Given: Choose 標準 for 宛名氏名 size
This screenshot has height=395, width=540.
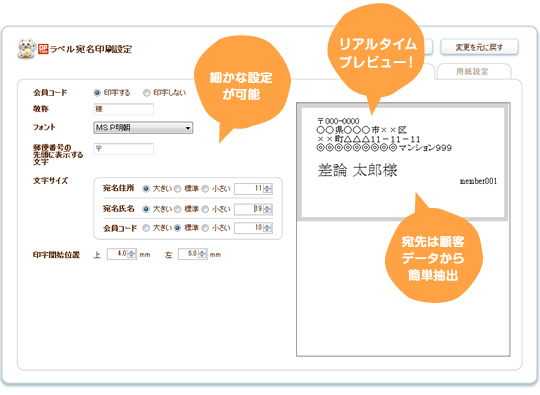Looking at the screenshot, I should tap(177, 209).
